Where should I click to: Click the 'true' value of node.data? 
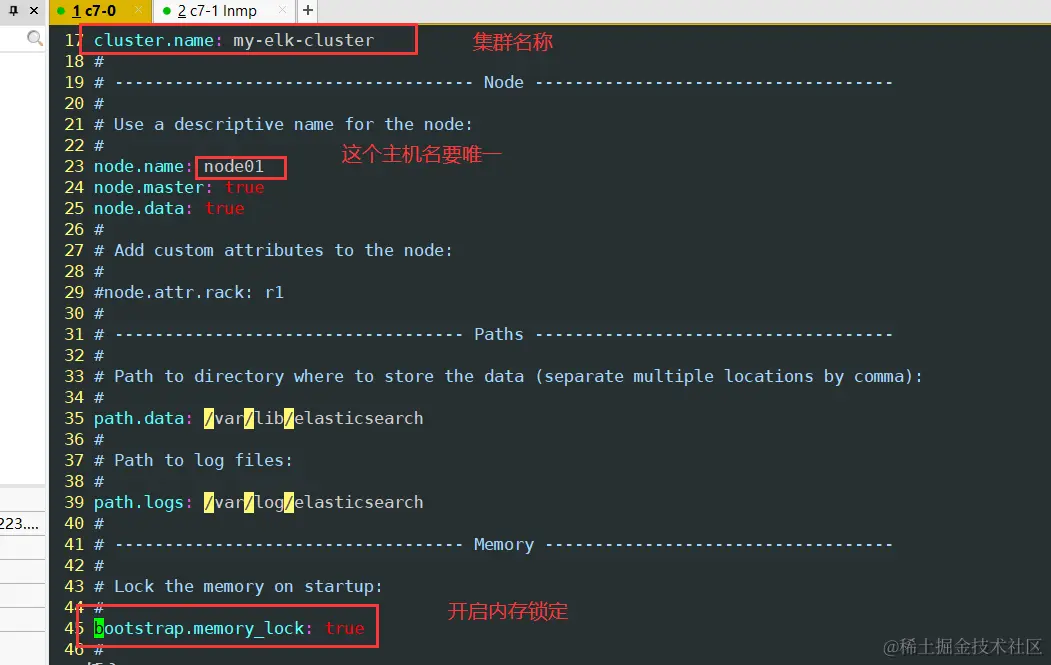point(225,208)
